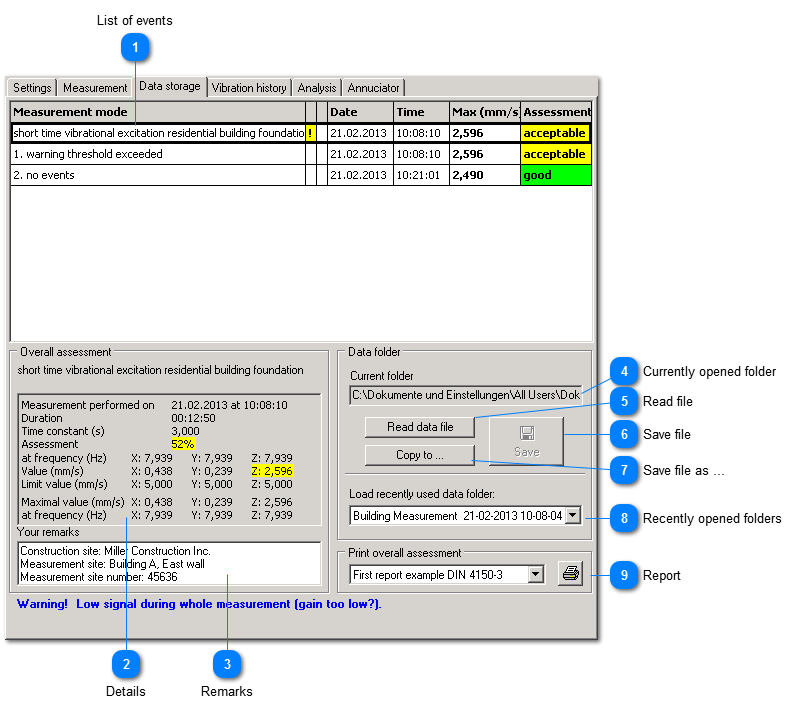Click the Copy to ... button

(x=419, y=455)
